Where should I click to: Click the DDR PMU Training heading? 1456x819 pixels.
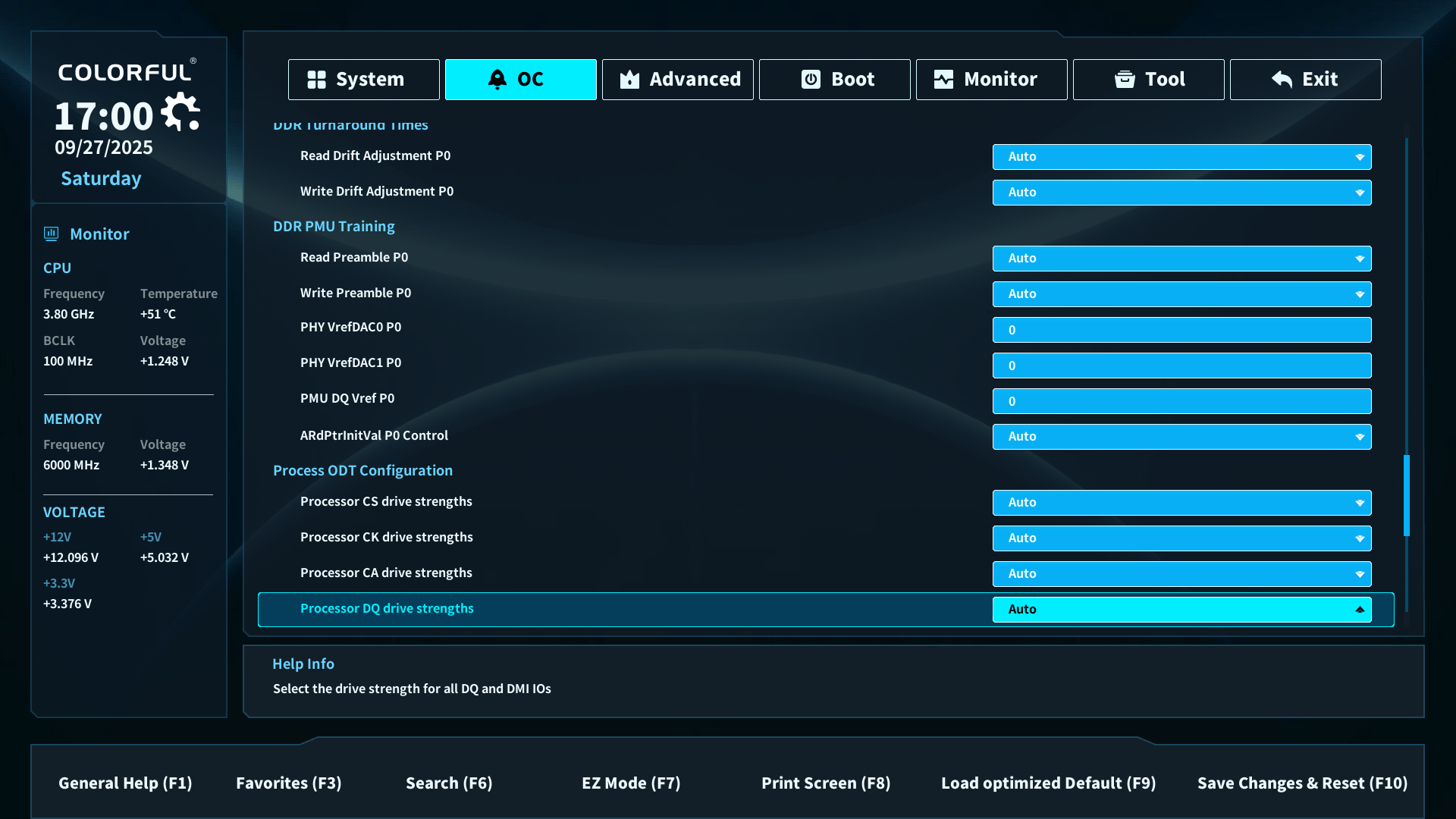pos(334,226)
